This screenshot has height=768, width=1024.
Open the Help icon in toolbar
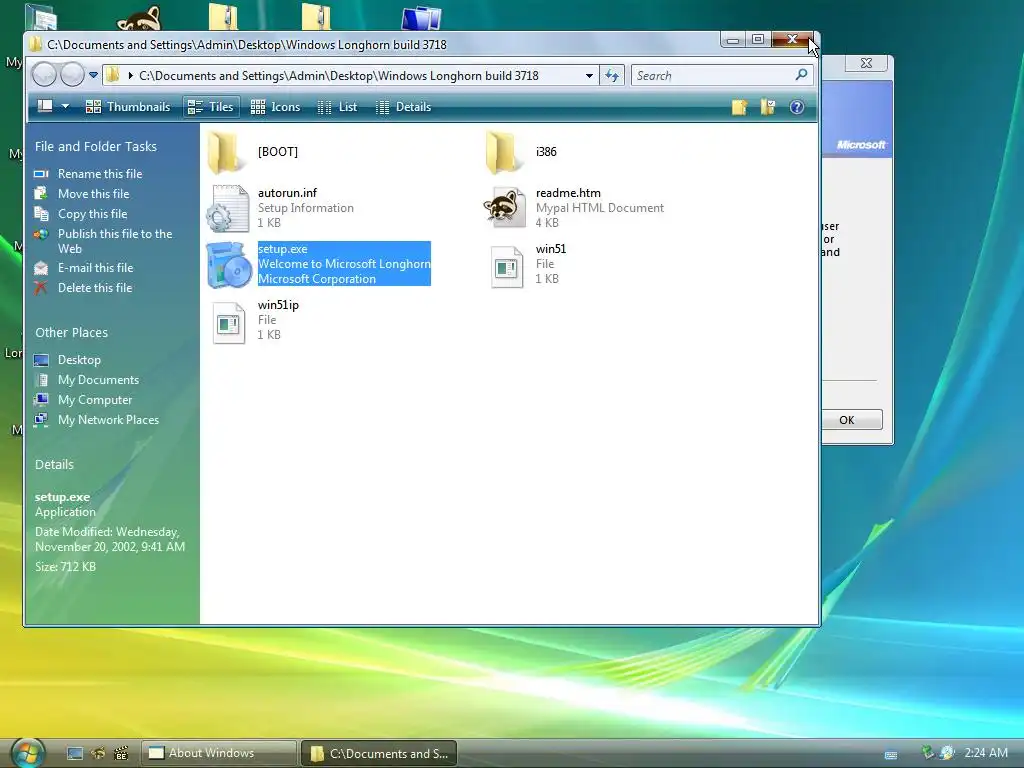(x=797, y=107)
